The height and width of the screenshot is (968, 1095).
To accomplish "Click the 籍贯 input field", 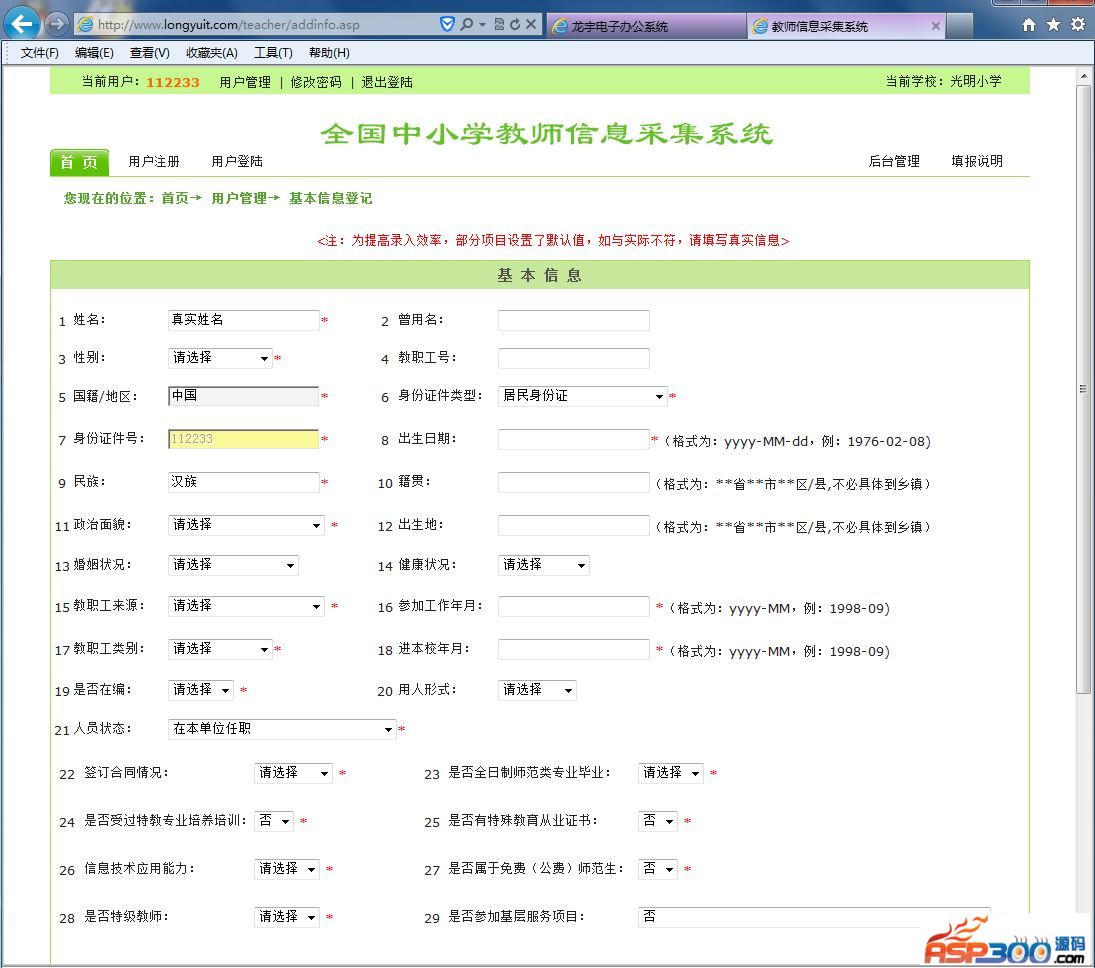I will click(573, 483).
